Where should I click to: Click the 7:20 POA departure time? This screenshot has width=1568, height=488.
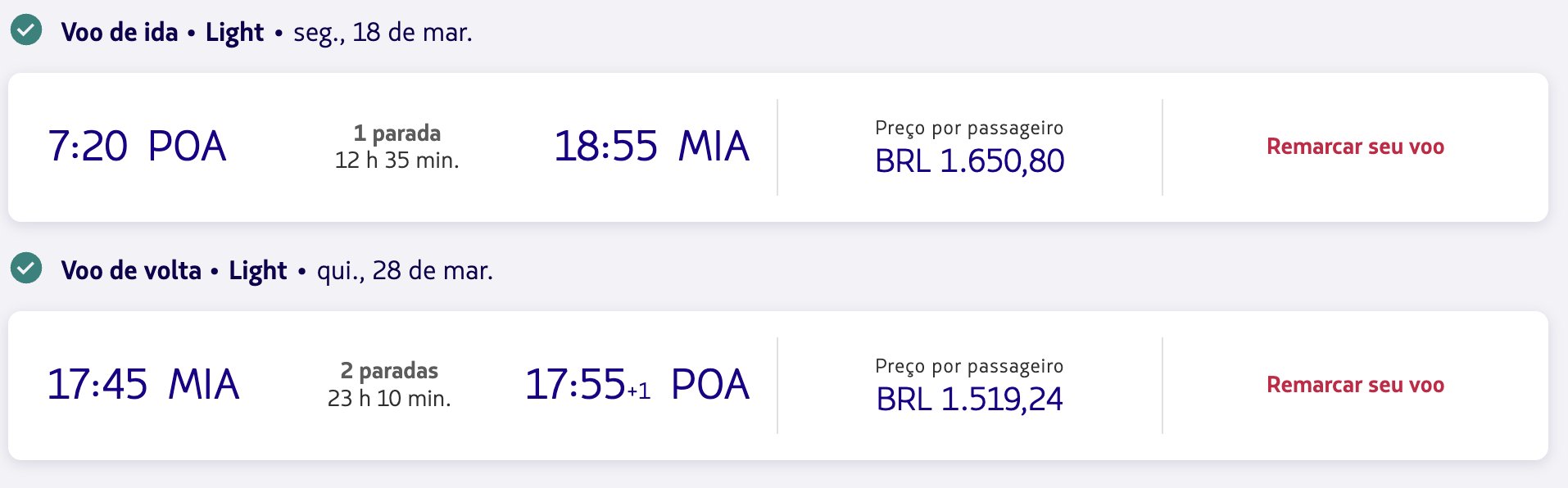pos(137,147)
